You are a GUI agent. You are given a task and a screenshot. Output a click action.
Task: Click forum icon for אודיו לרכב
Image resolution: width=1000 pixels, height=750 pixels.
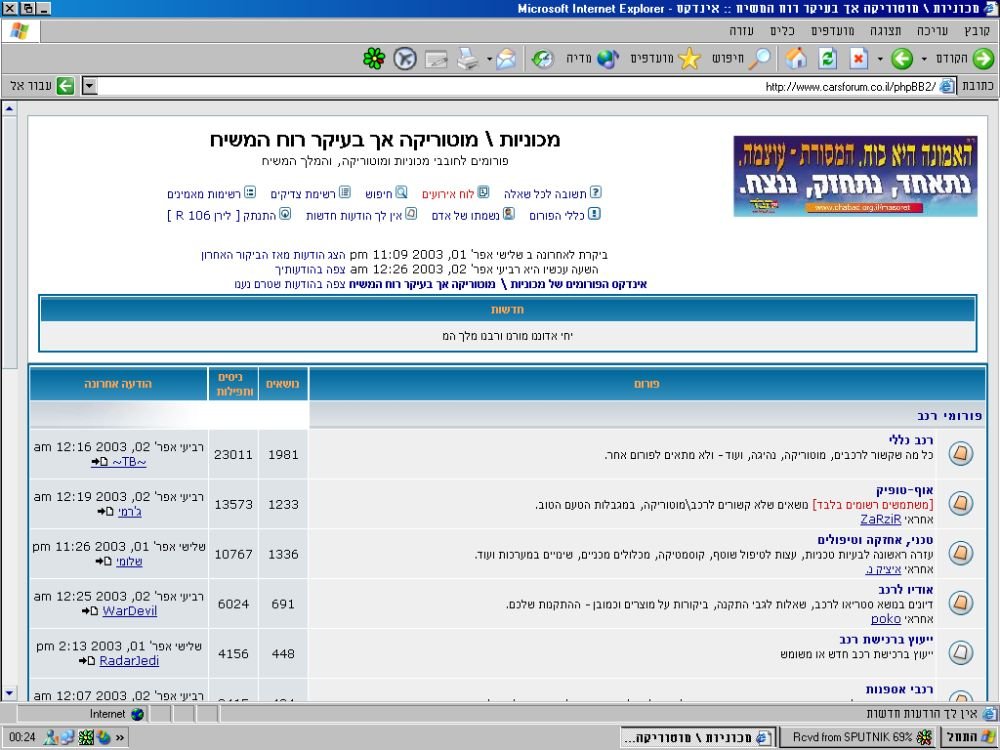coord(960,603)
